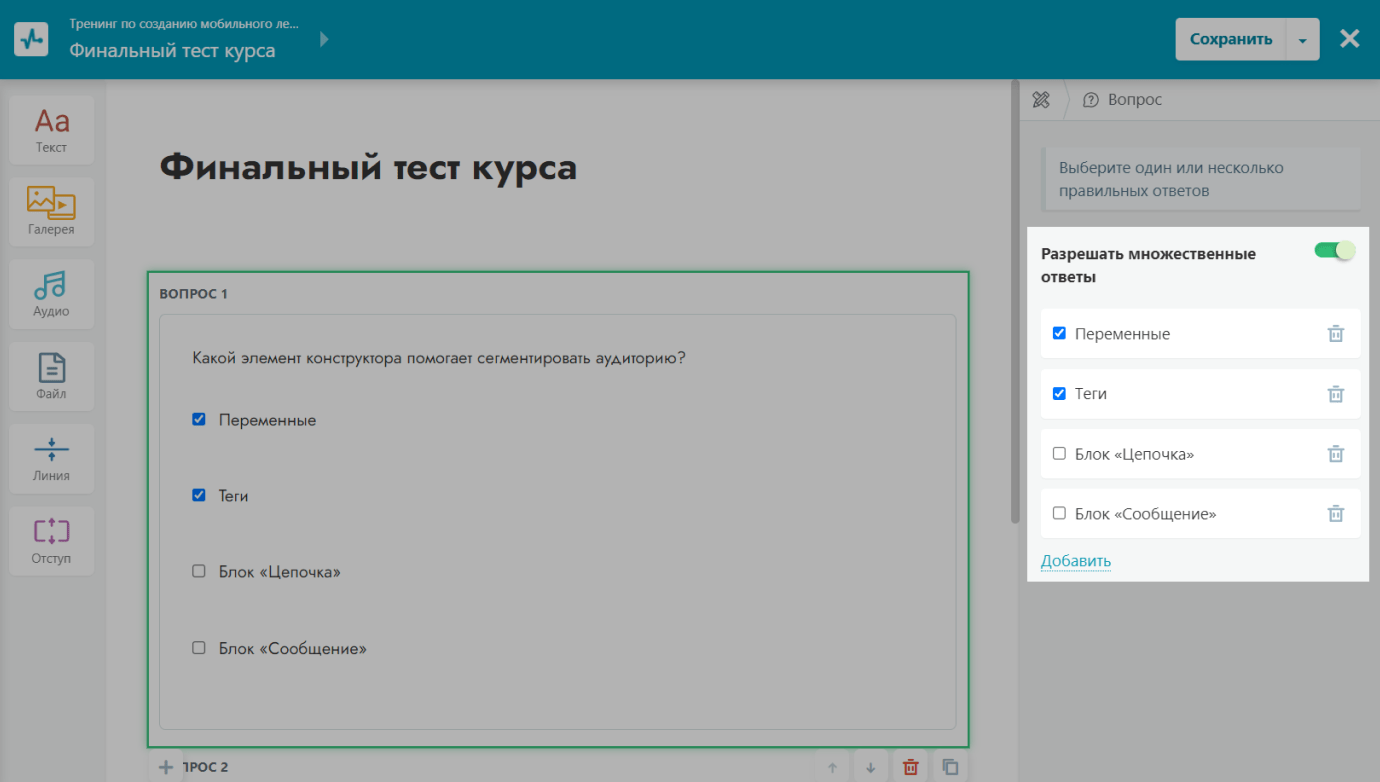
Task: Delete the «Блок «Сообщение»» answer via trash icon
Action: 1335,514
